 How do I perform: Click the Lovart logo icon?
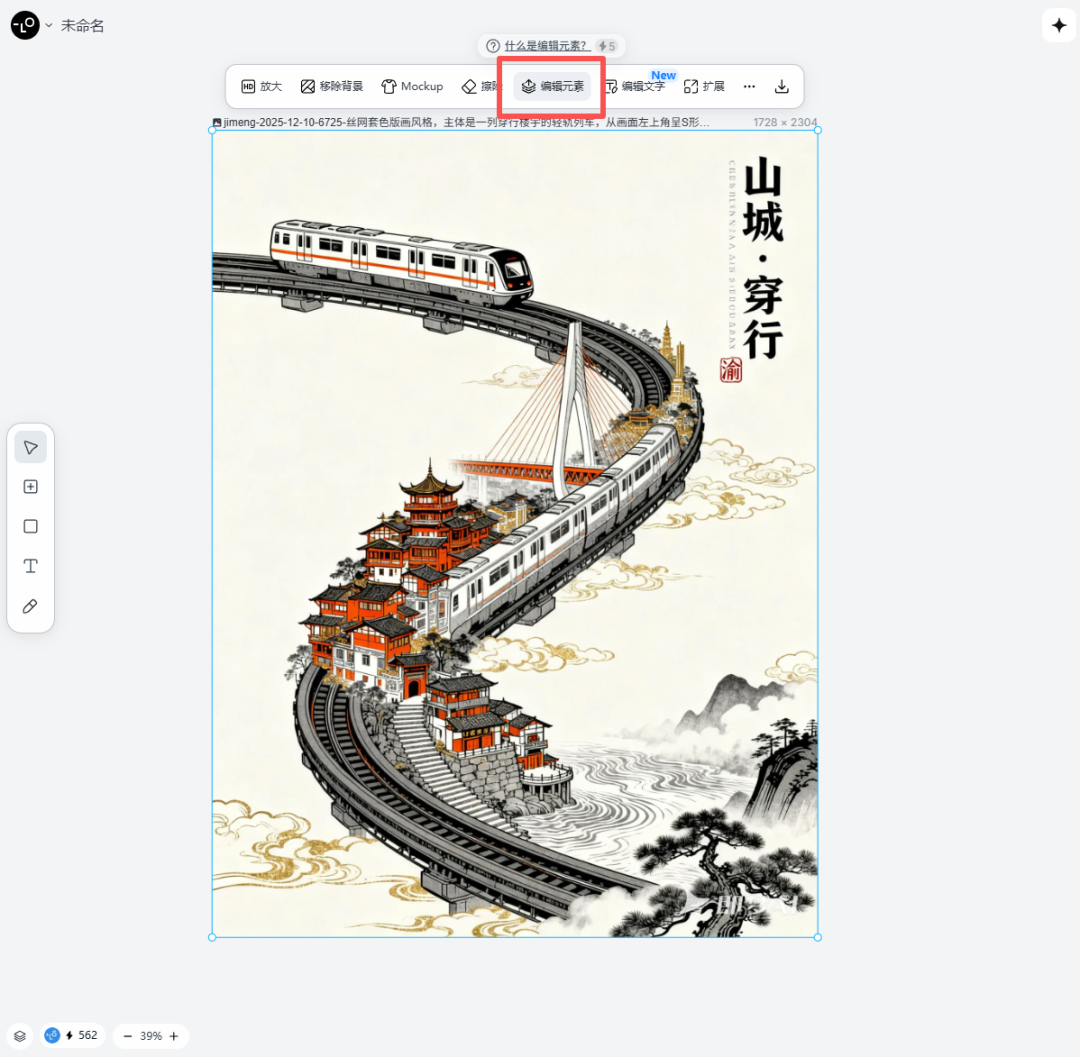click(25, 25)
